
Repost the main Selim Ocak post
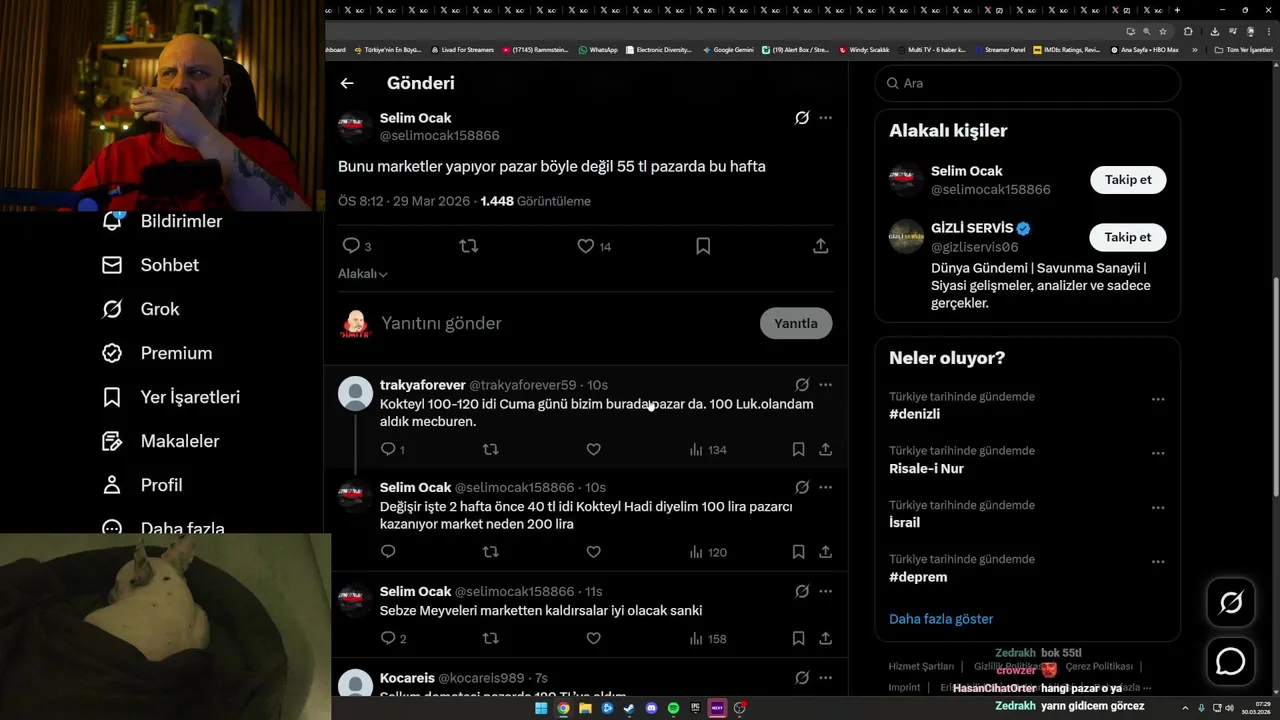pyautogui.click(x=468, y=246)
